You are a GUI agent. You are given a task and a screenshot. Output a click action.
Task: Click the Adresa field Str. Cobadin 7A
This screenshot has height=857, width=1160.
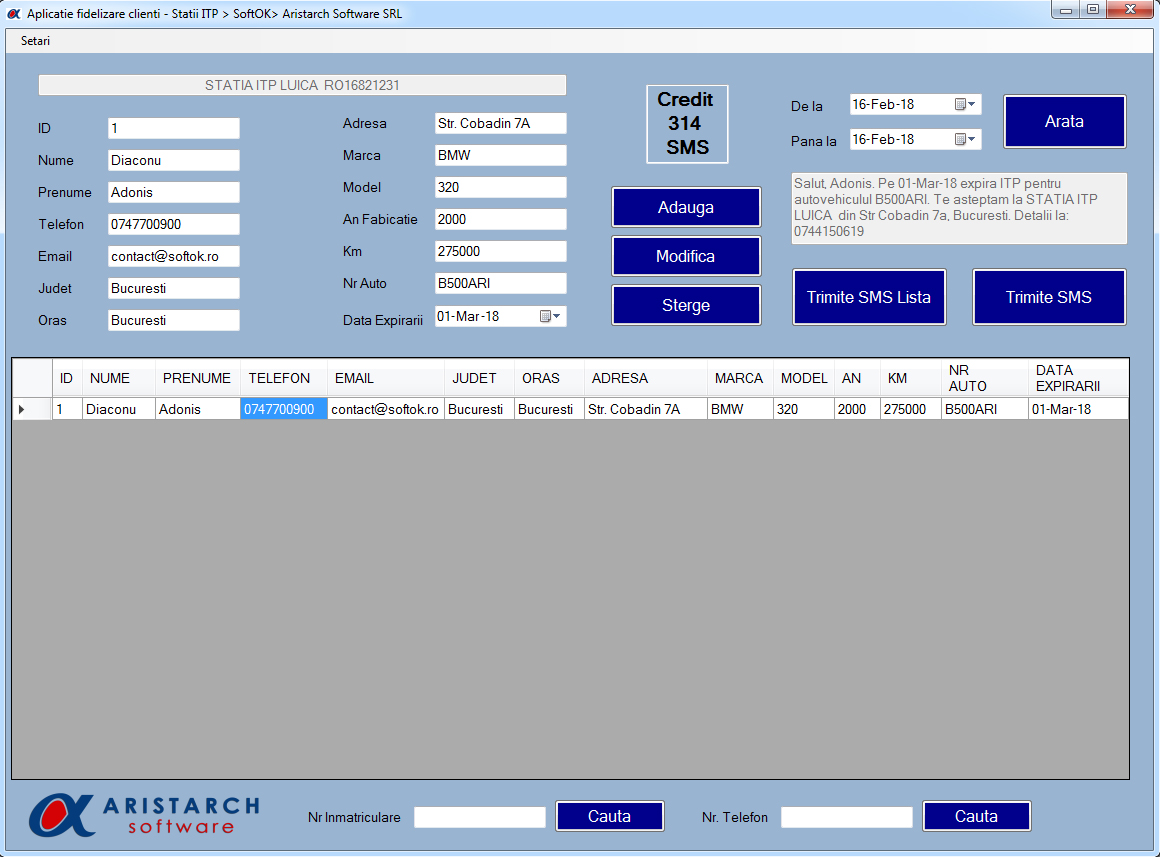(x=501, y=123)
